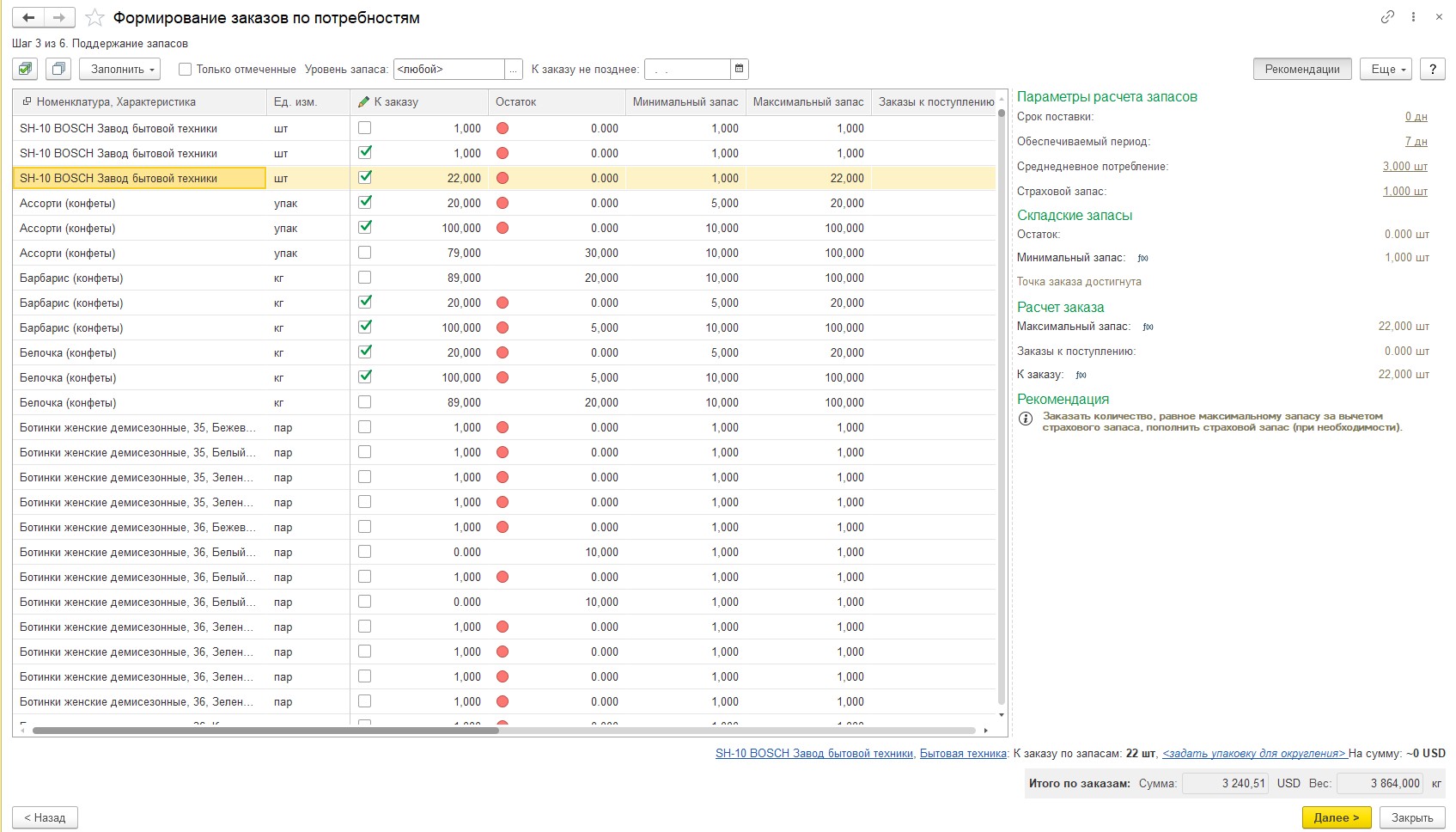Sort by 'Минимальный запас' column header
Viewport: 1456px width, 832px height.
(x=685, y=101)
